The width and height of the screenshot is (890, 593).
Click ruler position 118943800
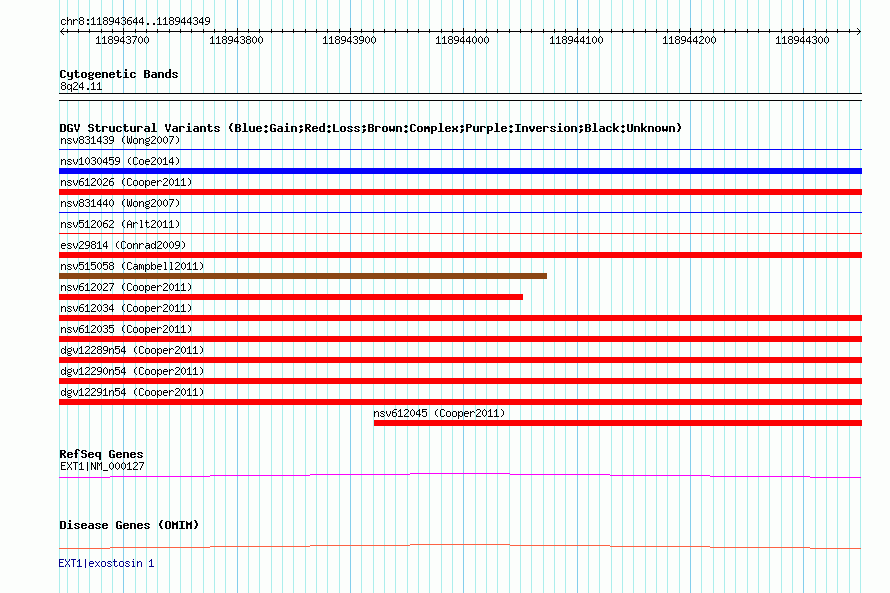236,40
